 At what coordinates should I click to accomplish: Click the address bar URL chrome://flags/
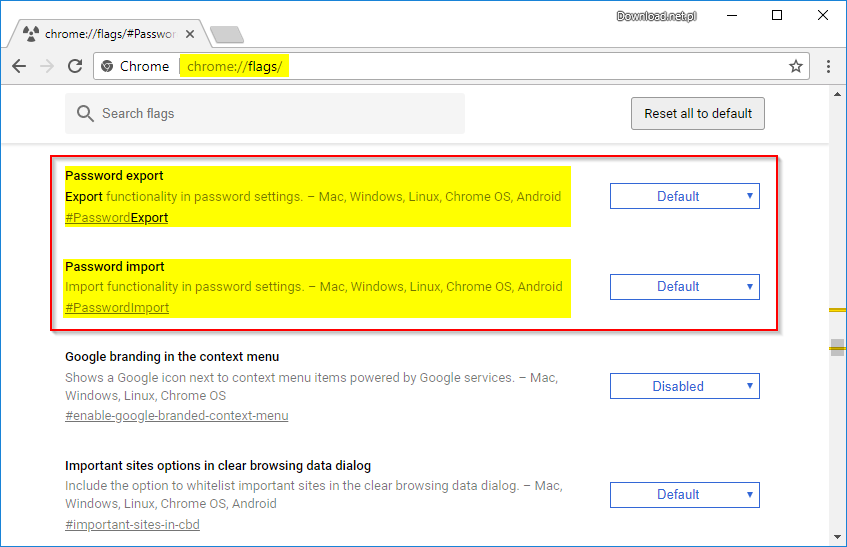coord(234,66)
